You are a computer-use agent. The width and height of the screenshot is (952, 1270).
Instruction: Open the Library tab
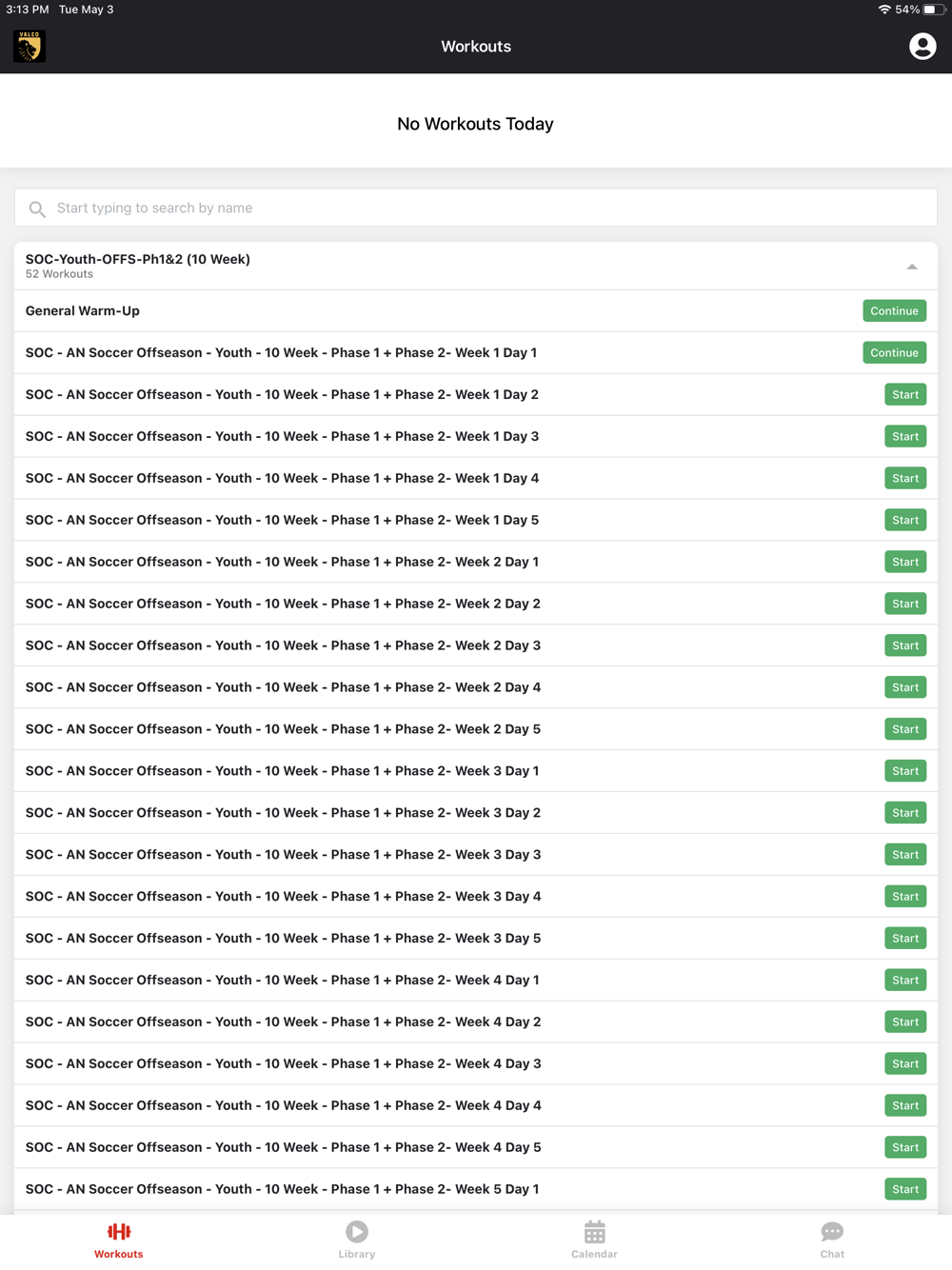tap(357, 1240)
